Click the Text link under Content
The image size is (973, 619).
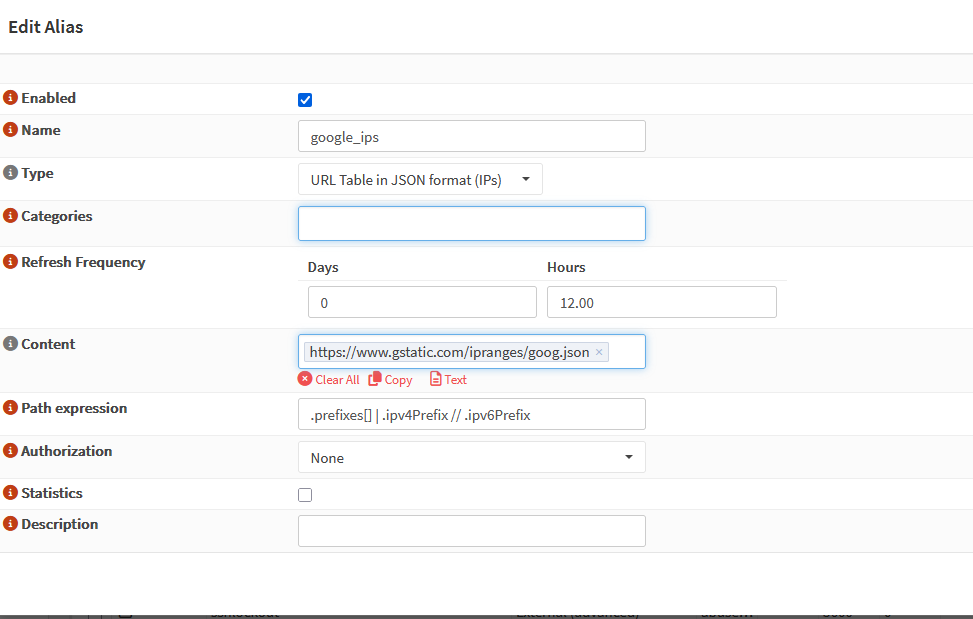[x=449, y=380]
